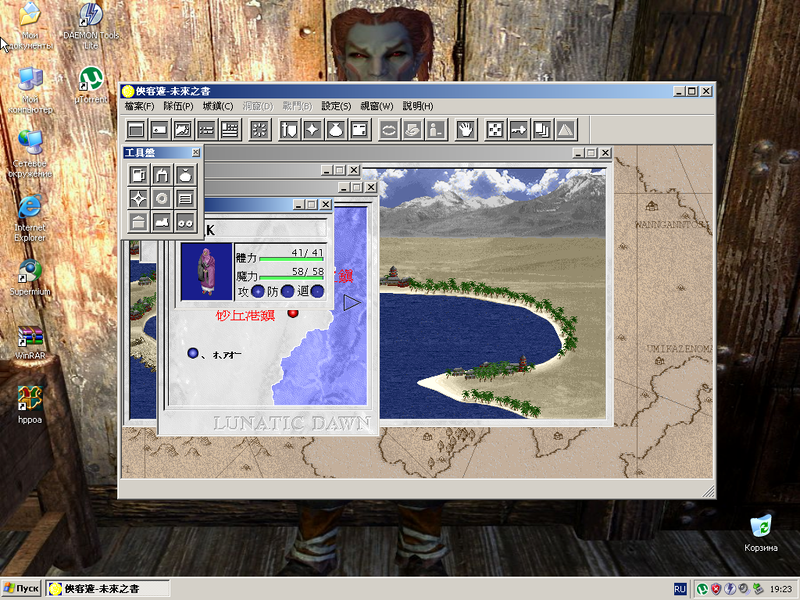The height and width of the screenshot is (600, 800).
Task: Select the boot shoe icon in tool palette
Action: [x=162, y=222]
